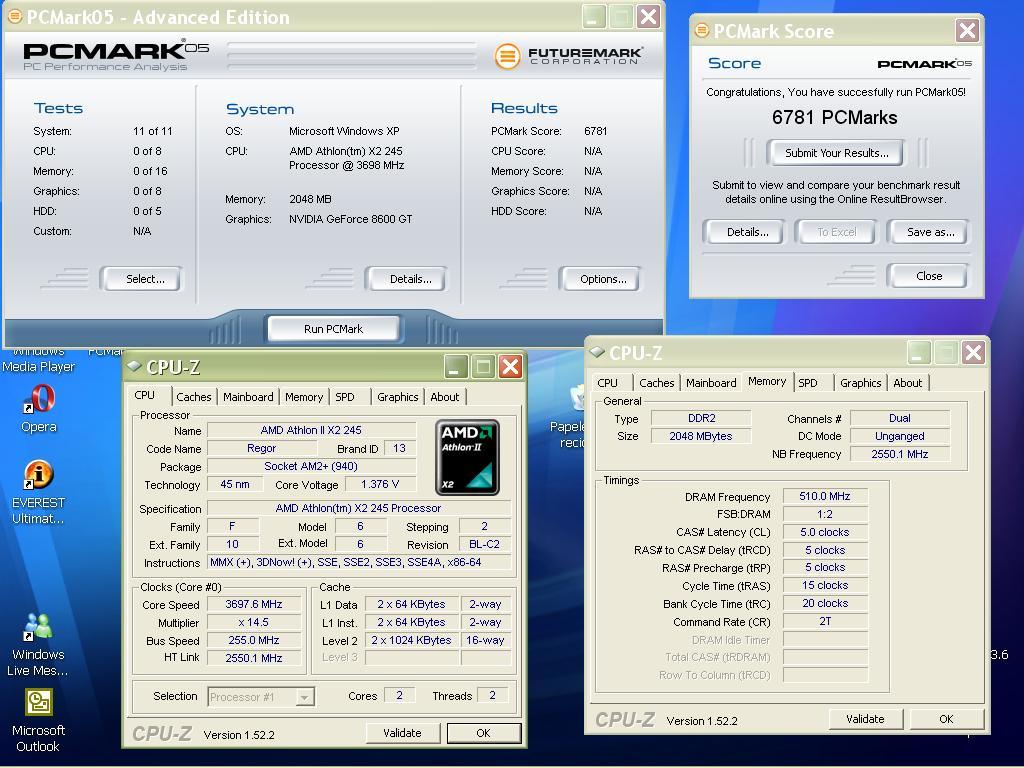Click the Channels # value Dual
The image size is (1024, 768).
(x=899, y=418)
